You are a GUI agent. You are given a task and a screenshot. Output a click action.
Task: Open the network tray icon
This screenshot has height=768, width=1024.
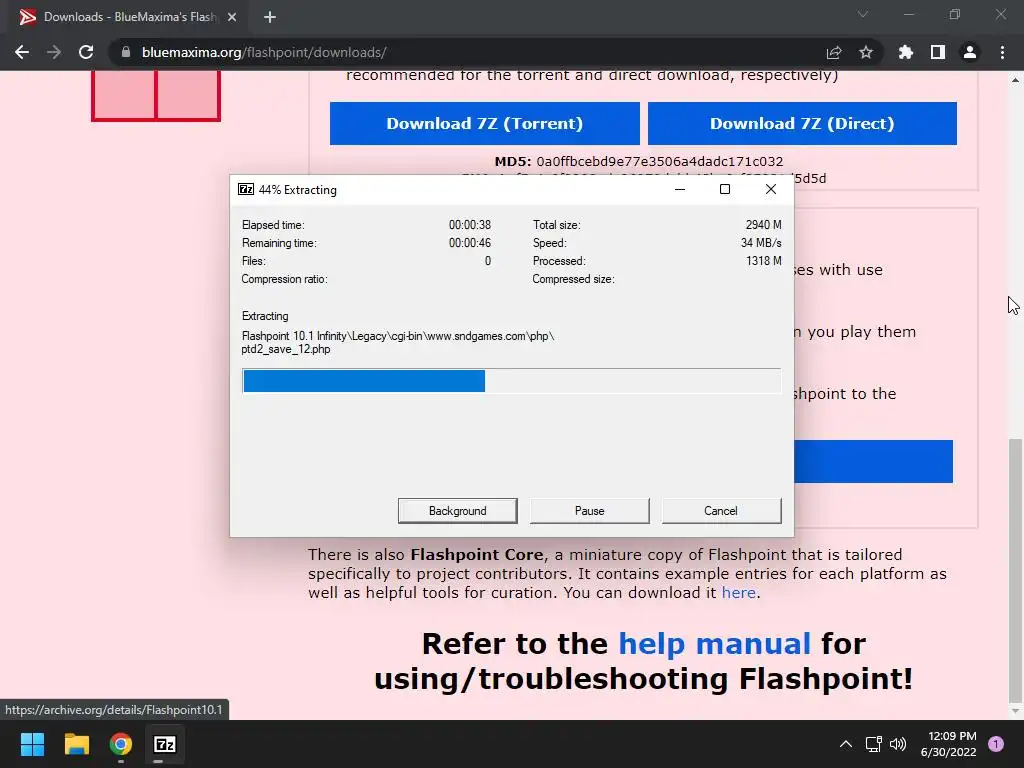click(x=873, y=744)
